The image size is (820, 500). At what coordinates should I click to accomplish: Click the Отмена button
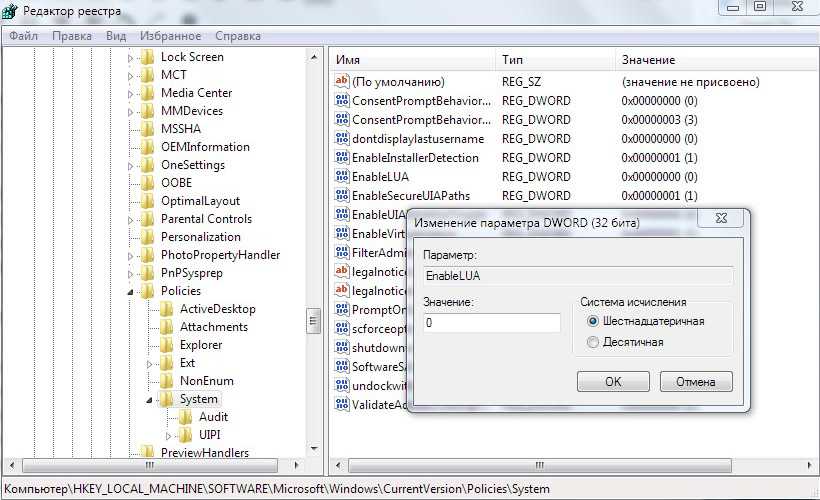pos(695,381)
